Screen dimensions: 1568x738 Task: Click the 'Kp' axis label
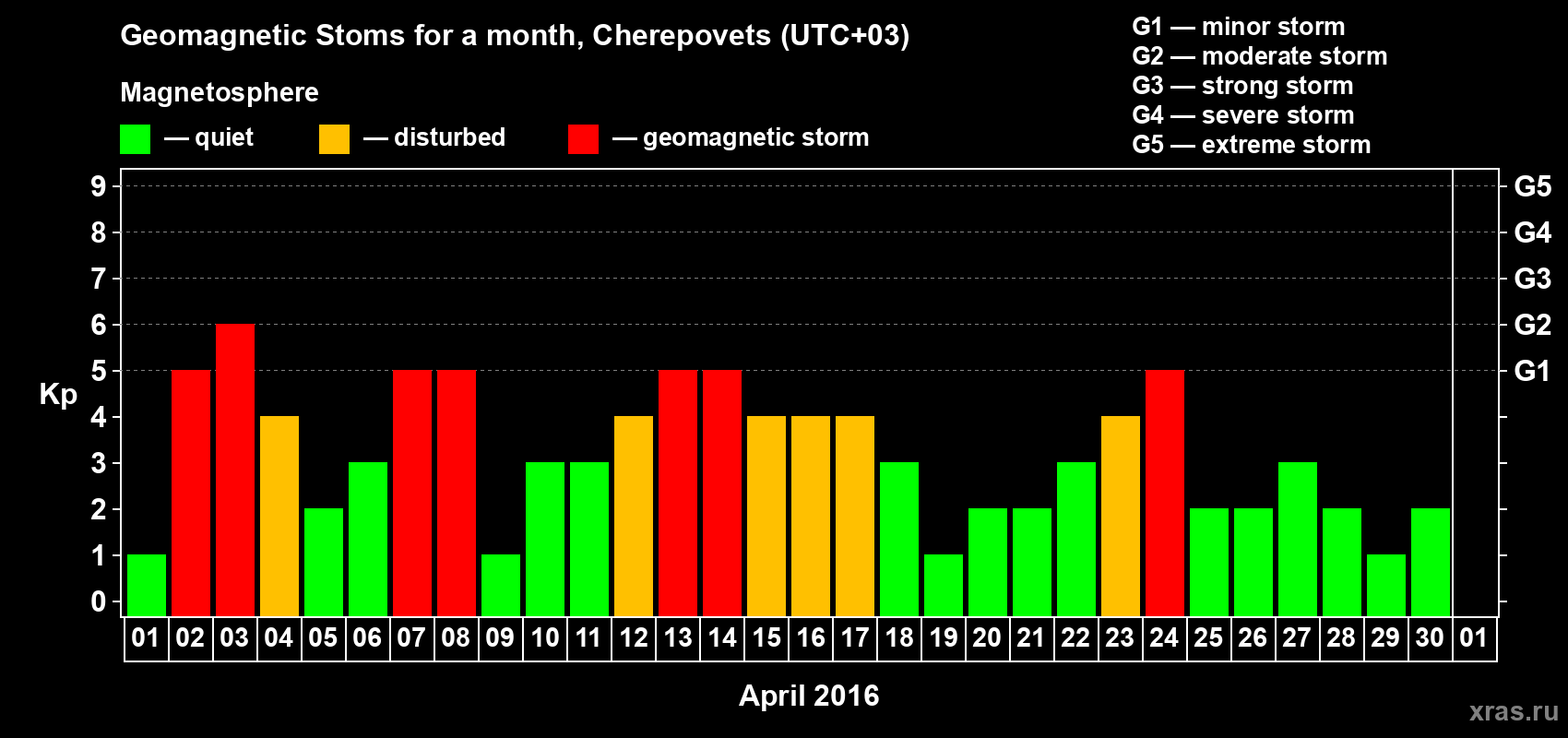tap(58, 395)
